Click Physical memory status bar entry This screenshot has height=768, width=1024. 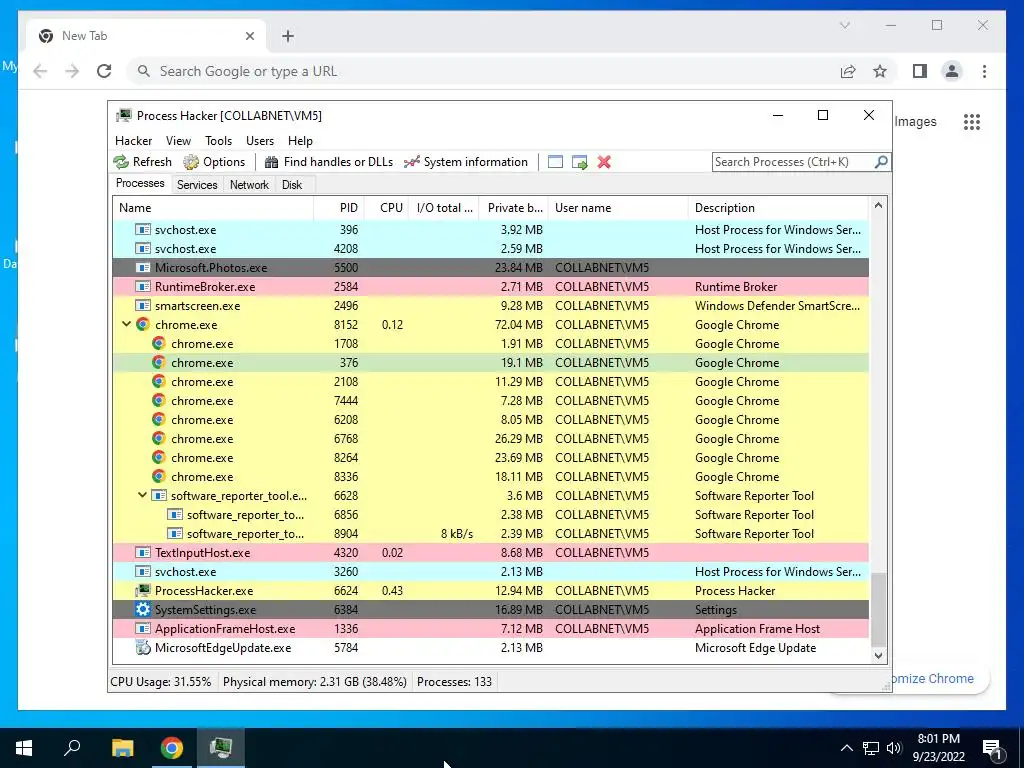click(x=315, y=682)
